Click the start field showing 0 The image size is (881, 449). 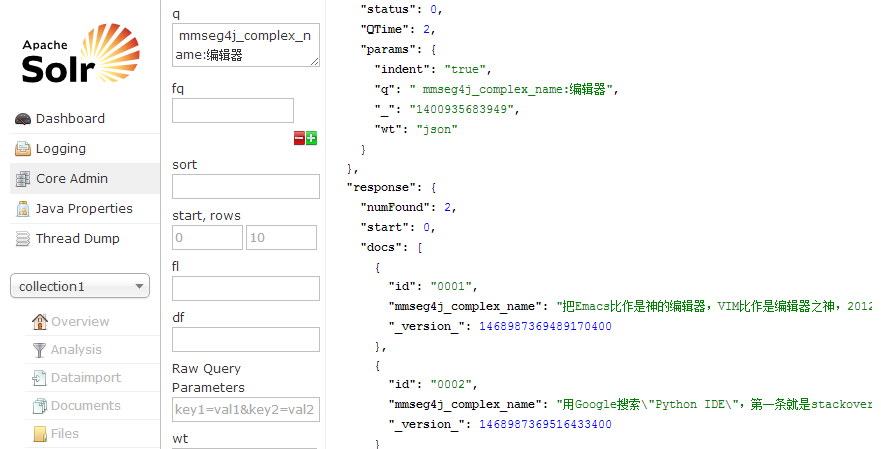207,237
